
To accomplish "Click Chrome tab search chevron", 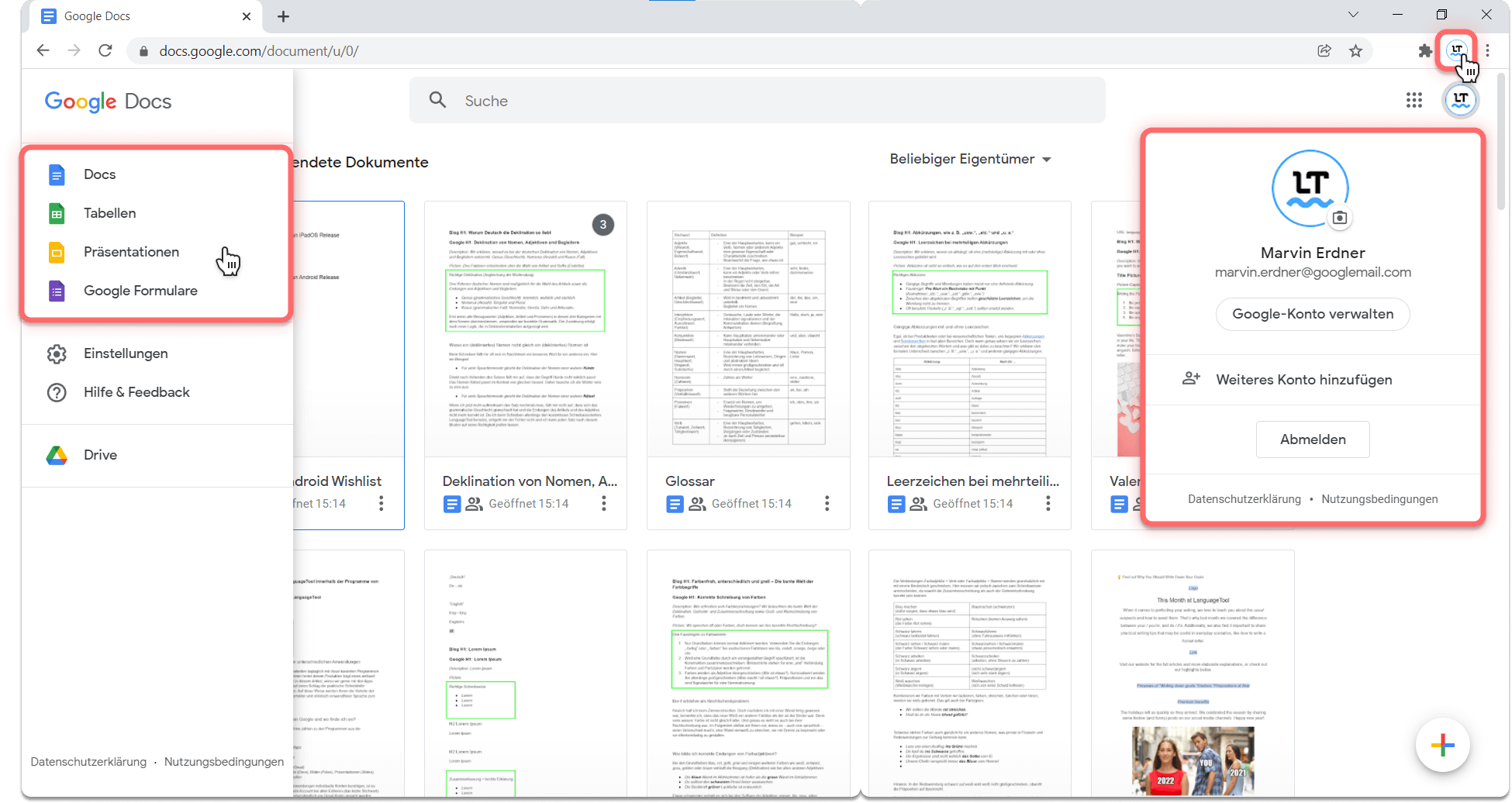I will pyautogui.click(x=1353, y=15).
